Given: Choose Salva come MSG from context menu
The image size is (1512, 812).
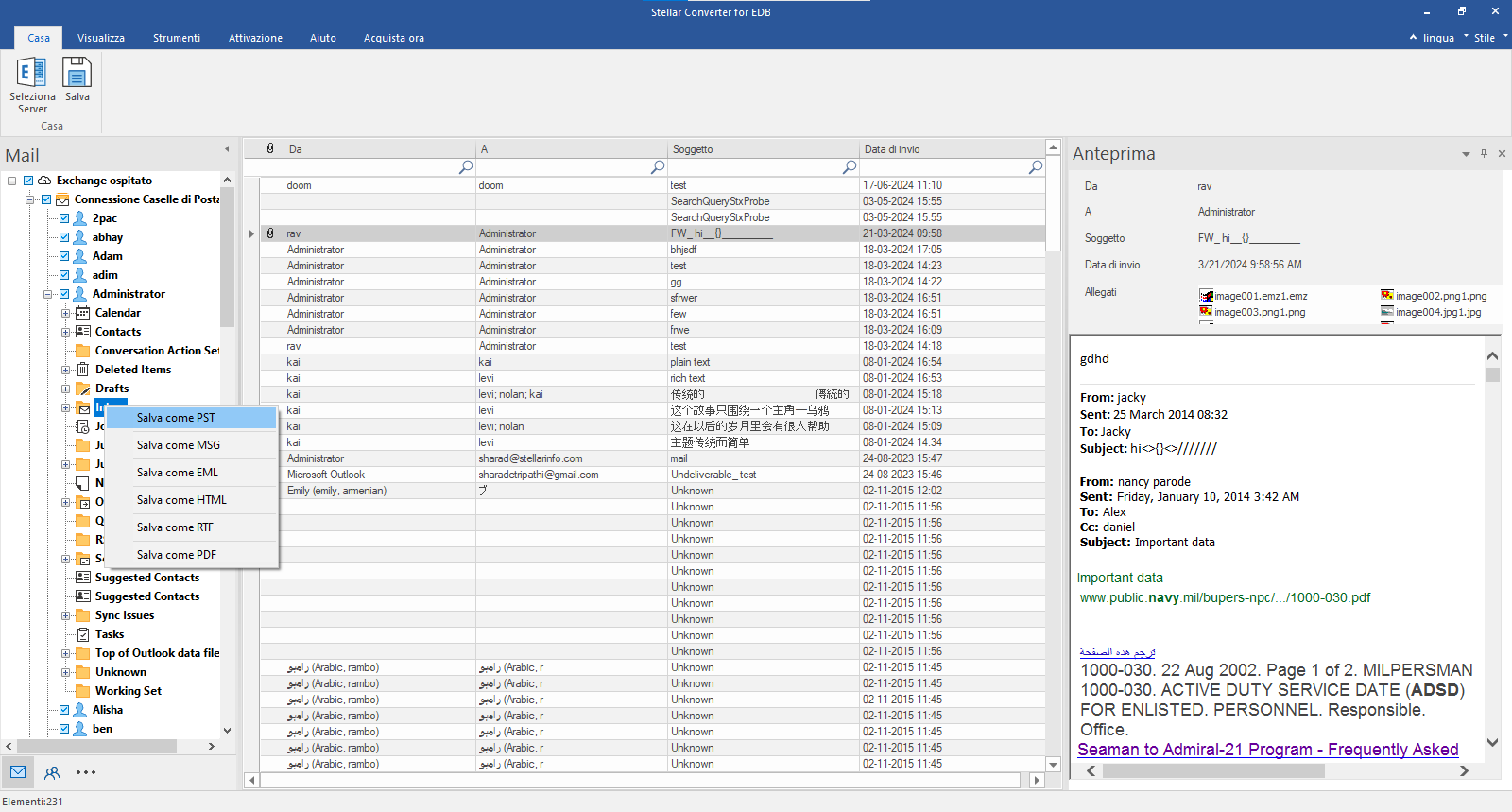Looking at the screenshot, I should click(192, 445).
